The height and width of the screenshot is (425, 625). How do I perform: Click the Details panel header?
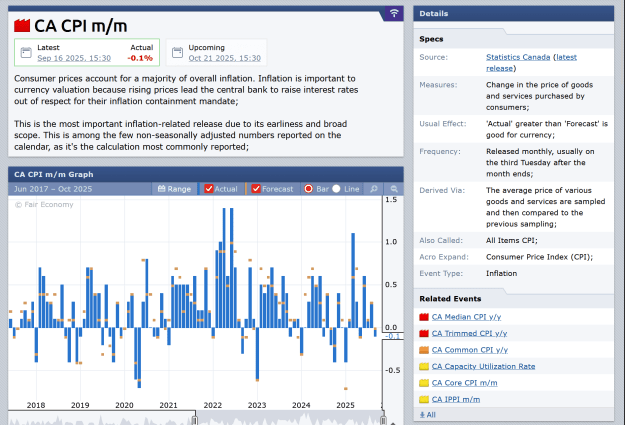coord(513,14)
